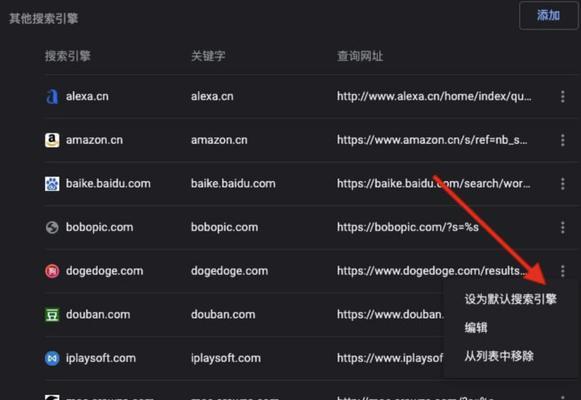The width and height of the screenshot is (581, 400).
Task: Open more actions for baike.baidu.com
Action: [x=562, y=184]
